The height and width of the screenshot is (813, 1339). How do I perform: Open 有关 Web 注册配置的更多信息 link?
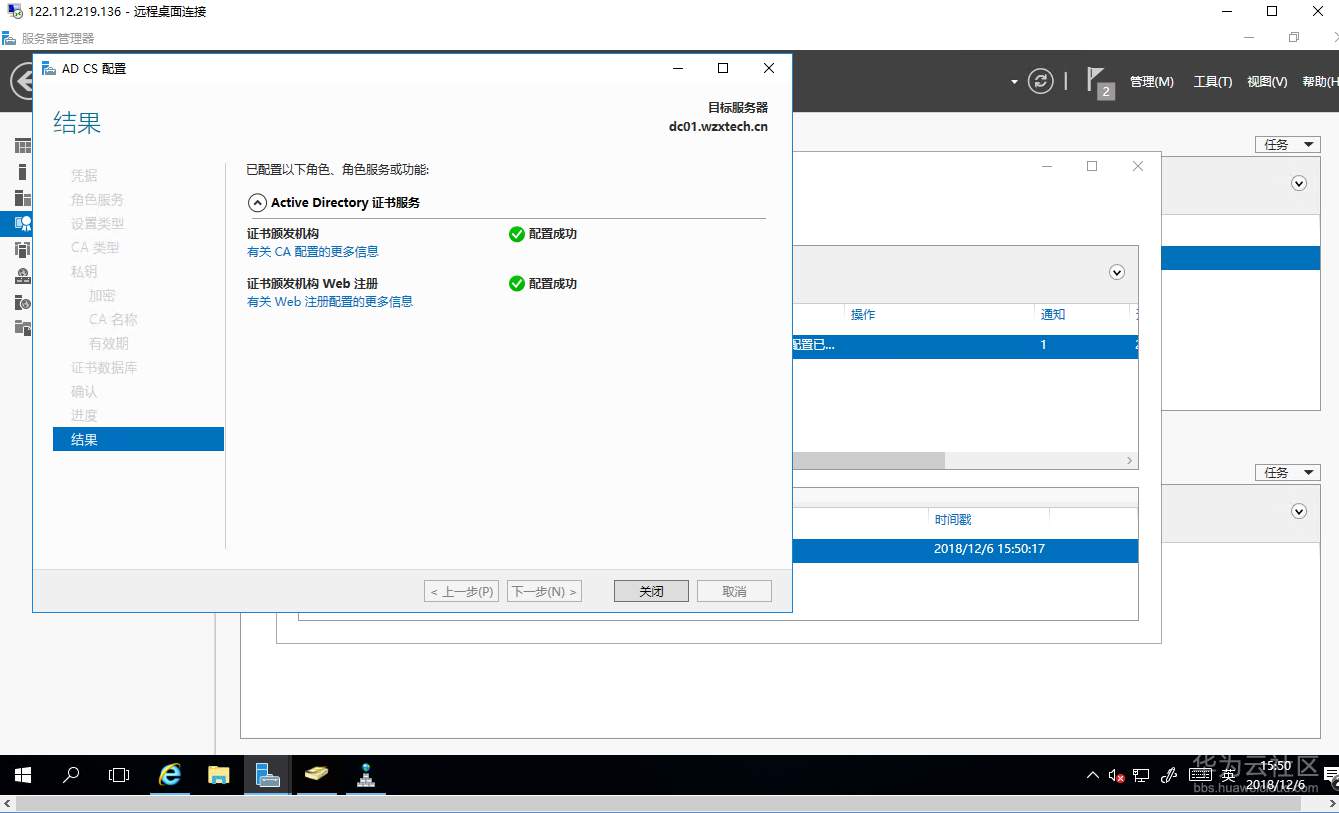coord(330,302)
